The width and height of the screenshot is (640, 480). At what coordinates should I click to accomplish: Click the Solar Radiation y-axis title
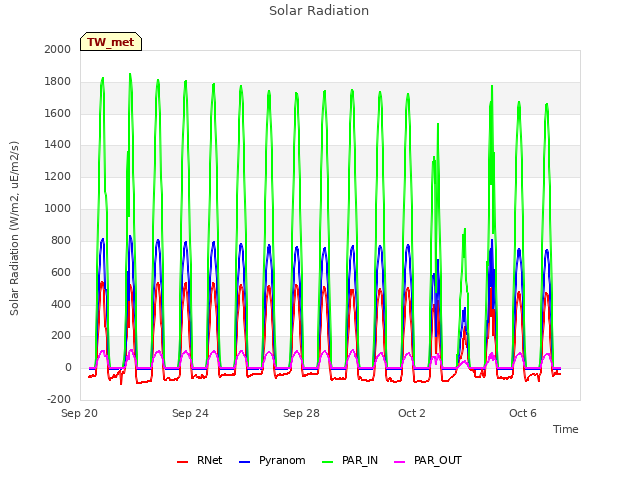[14, 228]
